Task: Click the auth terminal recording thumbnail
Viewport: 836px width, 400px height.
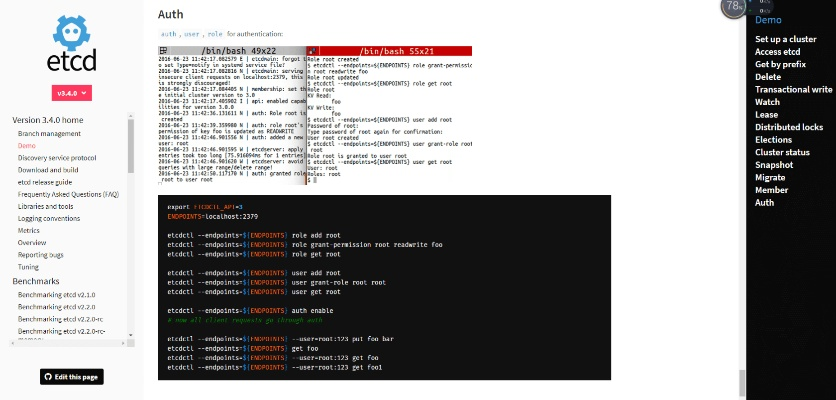Action: click(314, 115)
